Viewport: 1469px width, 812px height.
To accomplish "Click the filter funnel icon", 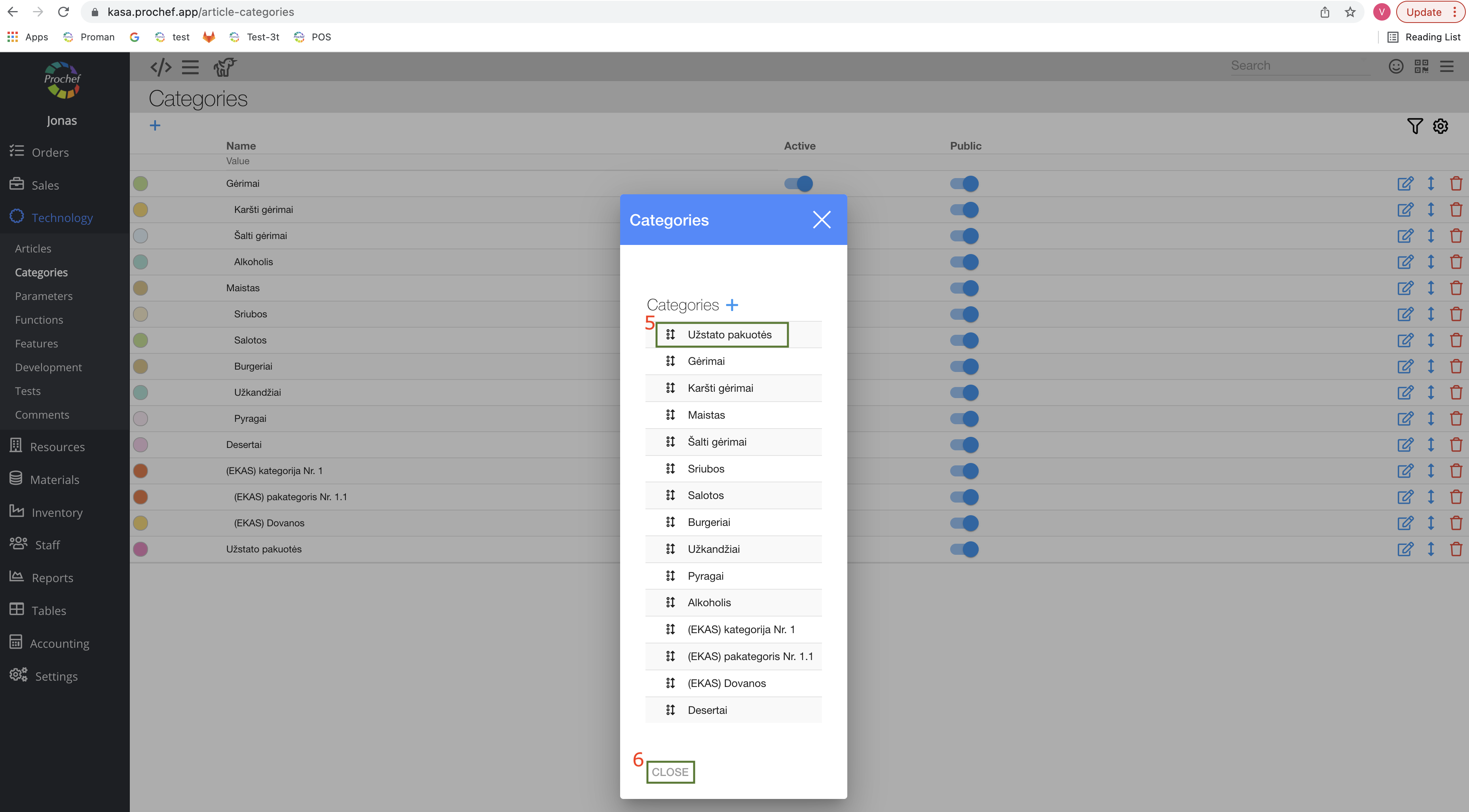I will coord(1414,126).
